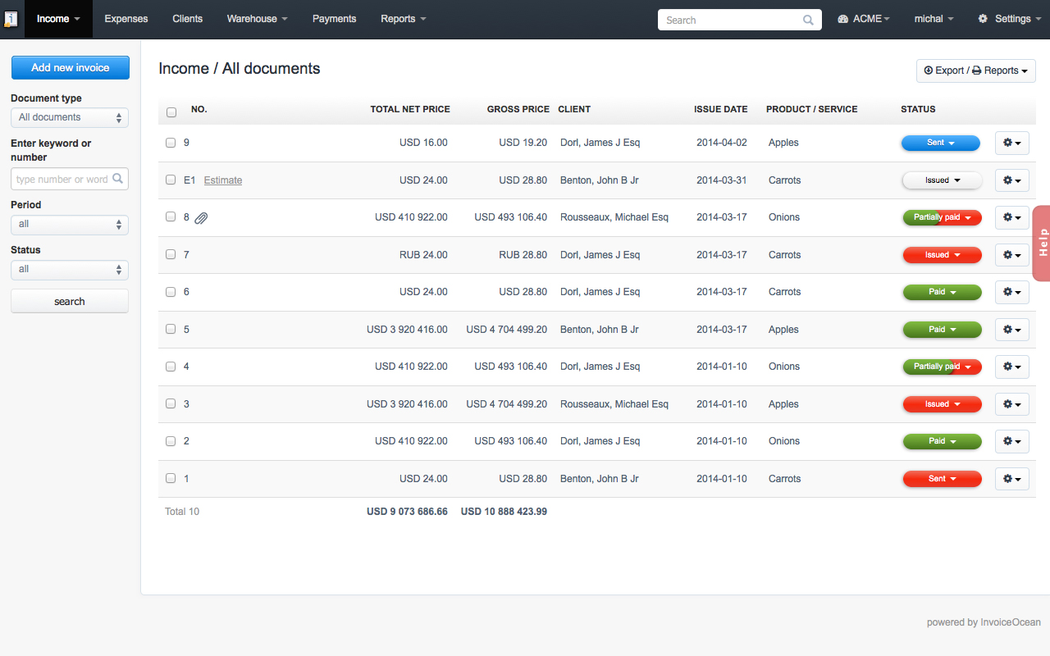Open gear actions menu for invoice 1
This screenshot has height=656, width=1050.
click(x=1011, y=479)
